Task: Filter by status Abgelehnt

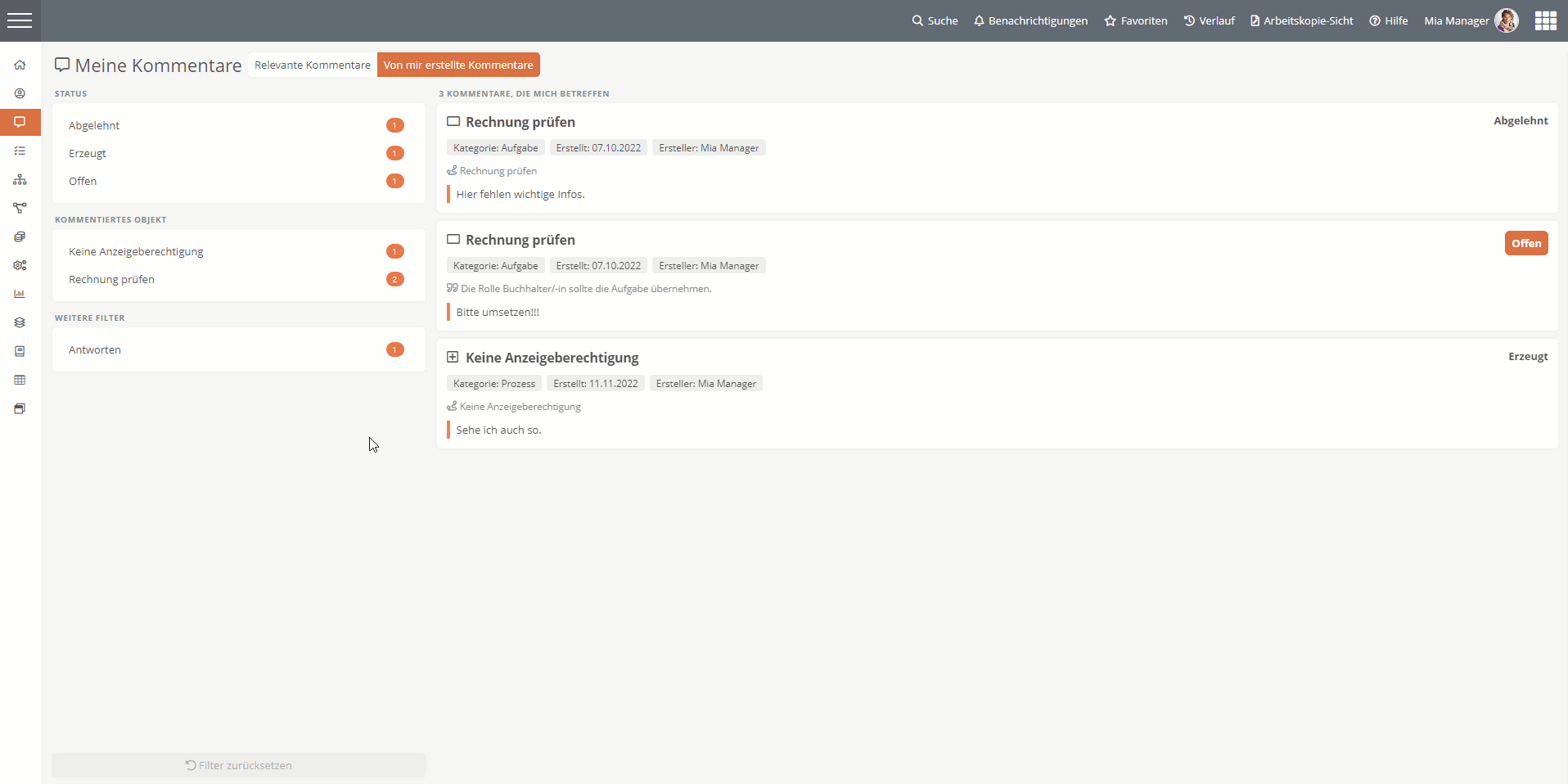Action: (x=238, y=125)
